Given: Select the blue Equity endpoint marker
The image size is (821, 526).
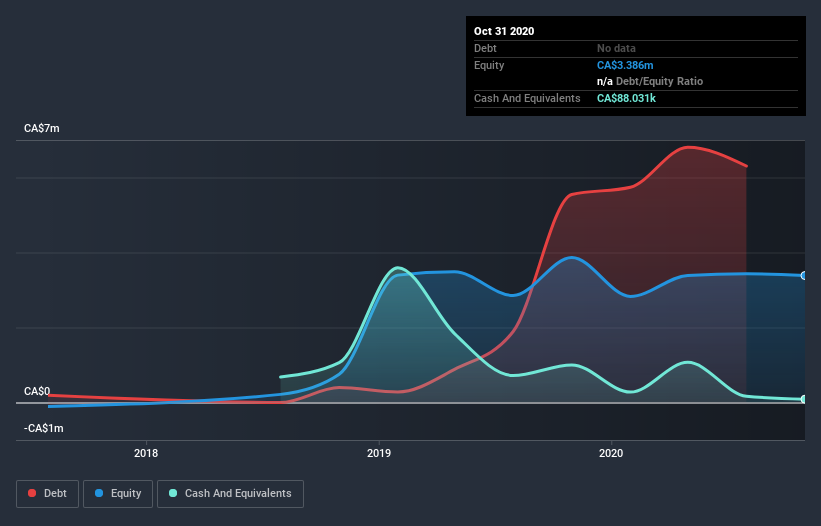Looking at the screenshot, I should tap(804, 276).
